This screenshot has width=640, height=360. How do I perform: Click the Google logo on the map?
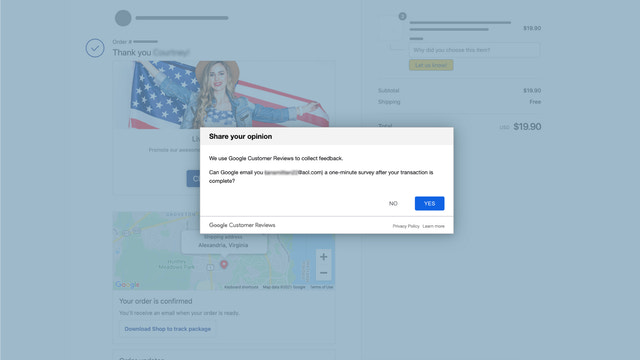click(x=127, y=284)
